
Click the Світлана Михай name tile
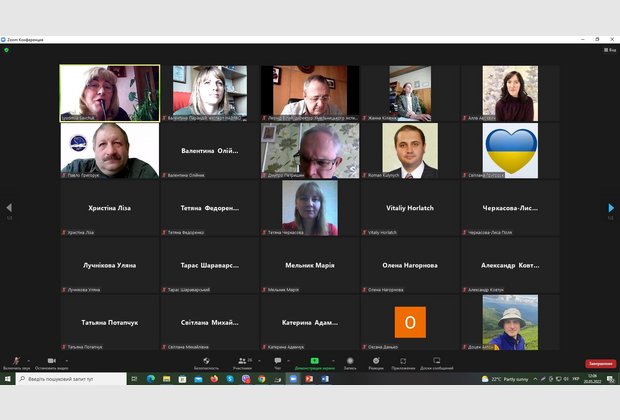point(210,322)
